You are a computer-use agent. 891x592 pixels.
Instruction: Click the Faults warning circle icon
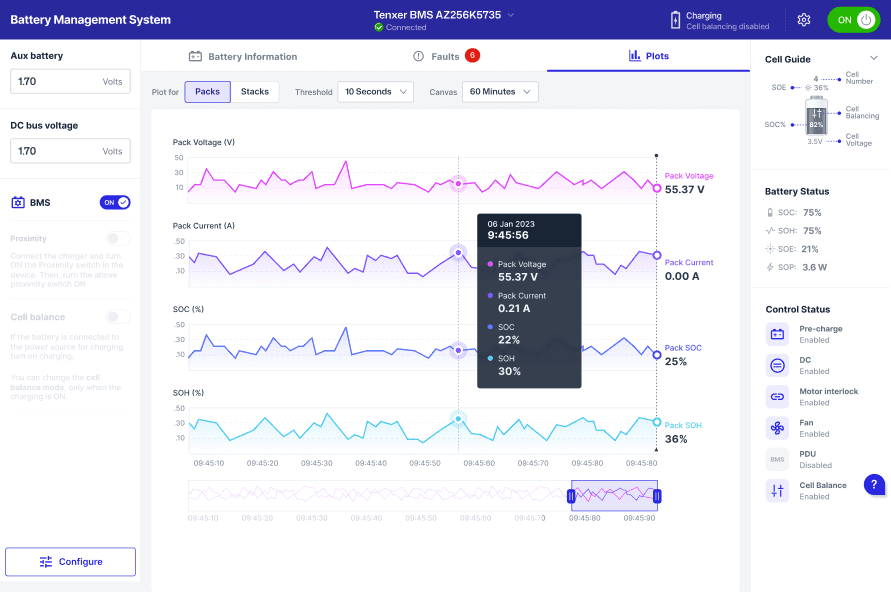pos(419,56)
